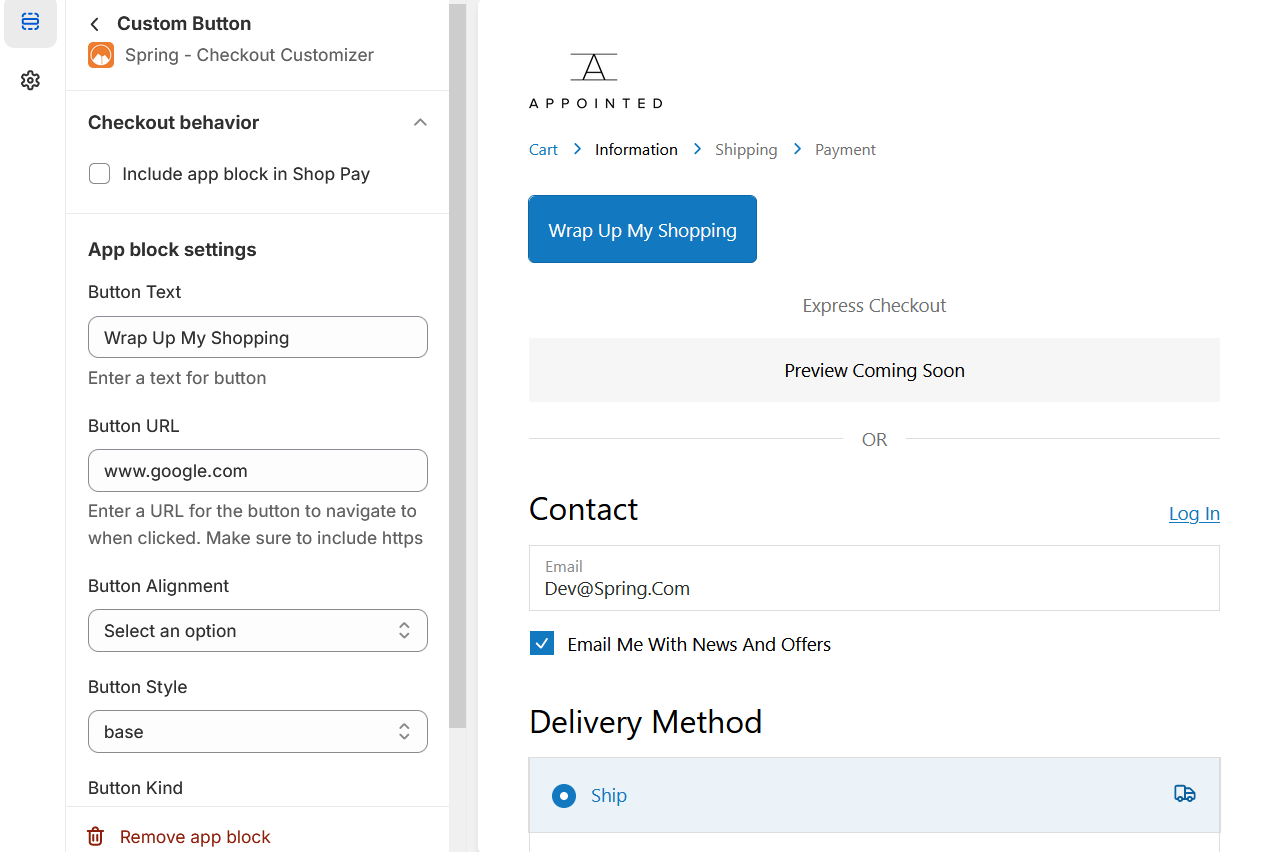Click the Log In link
1264x852 pixels.
tap(1194, 513)
